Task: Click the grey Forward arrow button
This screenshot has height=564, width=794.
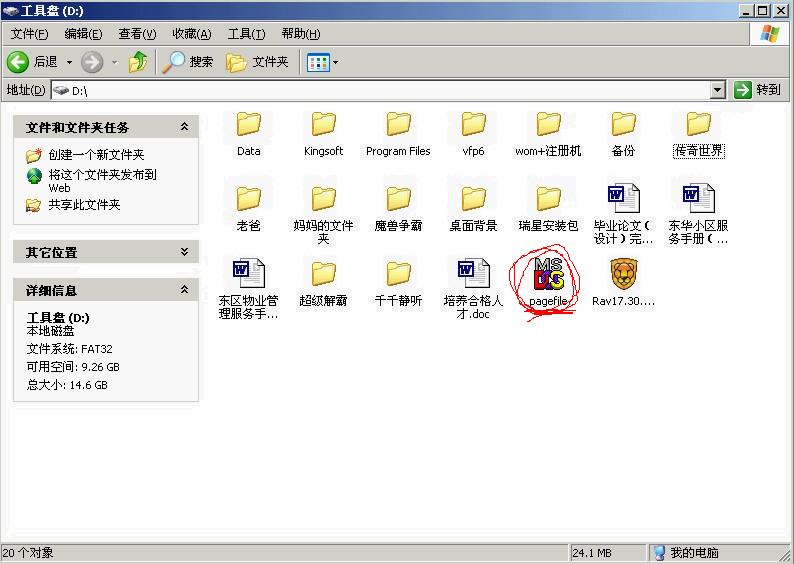Action: coord(92,62)
